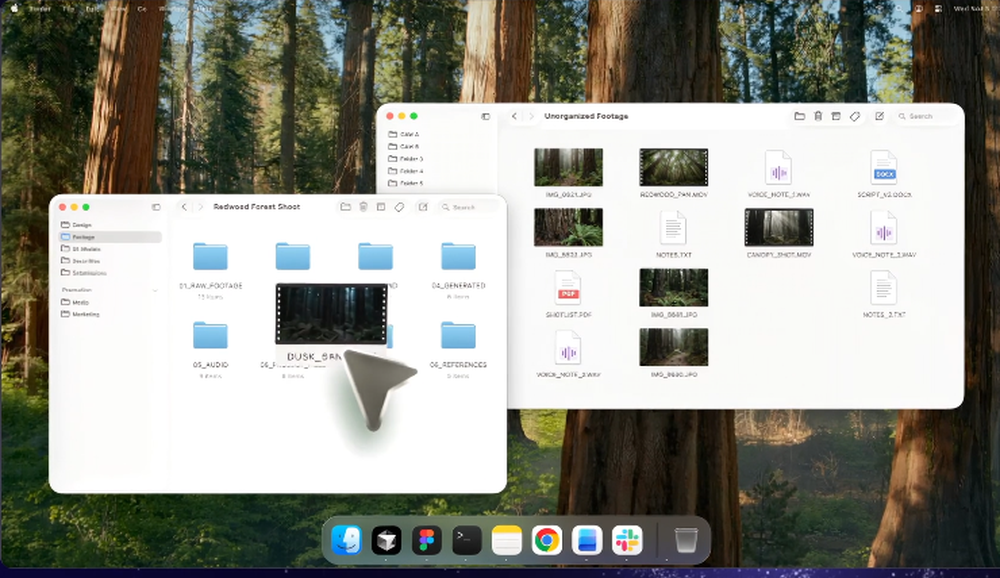Select the NOTES.TXT file
Image resolution: width=1000 pixels, height=578 pixels.
click(673, 228)
